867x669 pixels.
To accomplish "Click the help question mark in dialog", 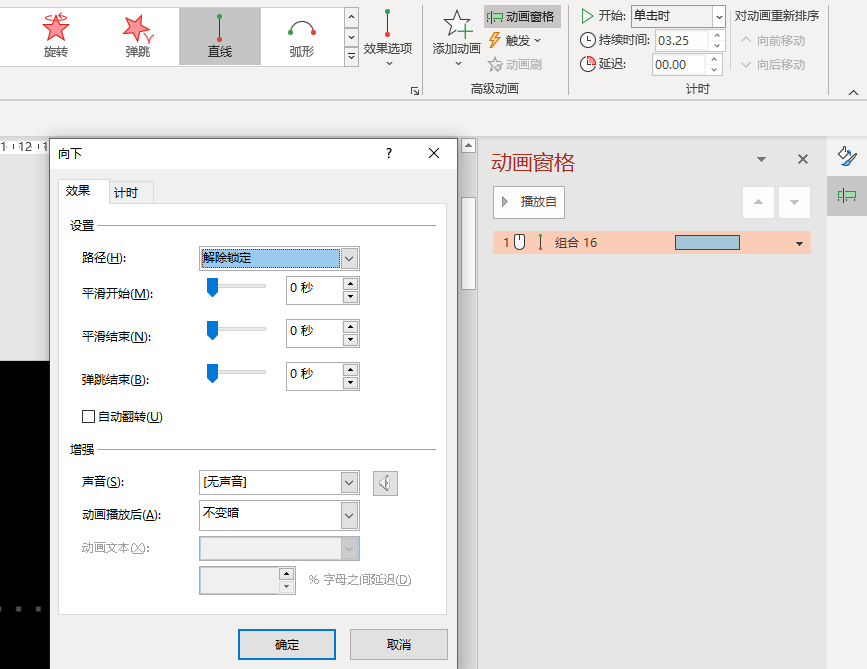I will pyautogui.click(x=389, y=153).
